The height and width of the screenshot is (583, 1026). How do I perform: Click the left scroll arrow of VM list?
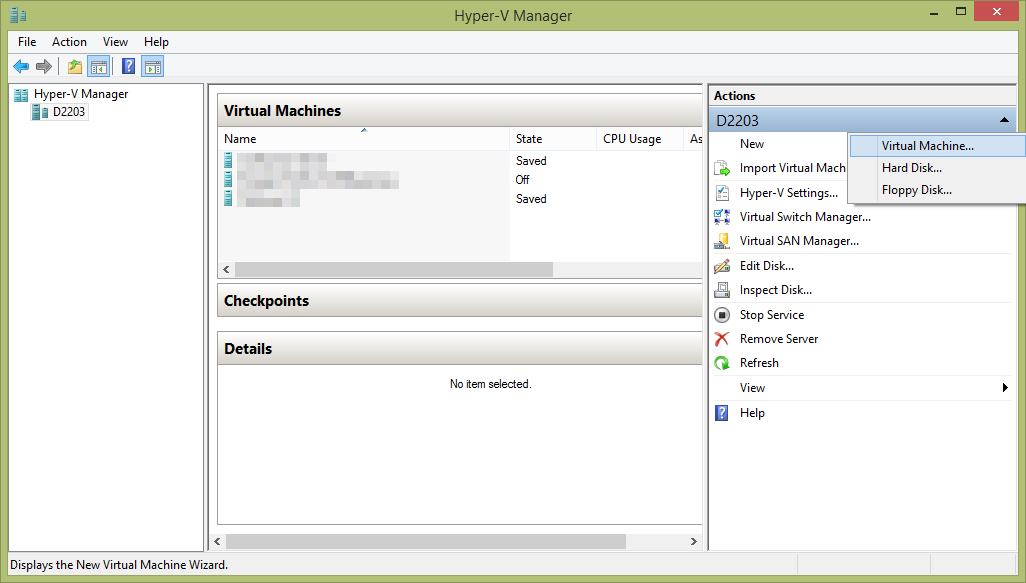pos(226,269)
